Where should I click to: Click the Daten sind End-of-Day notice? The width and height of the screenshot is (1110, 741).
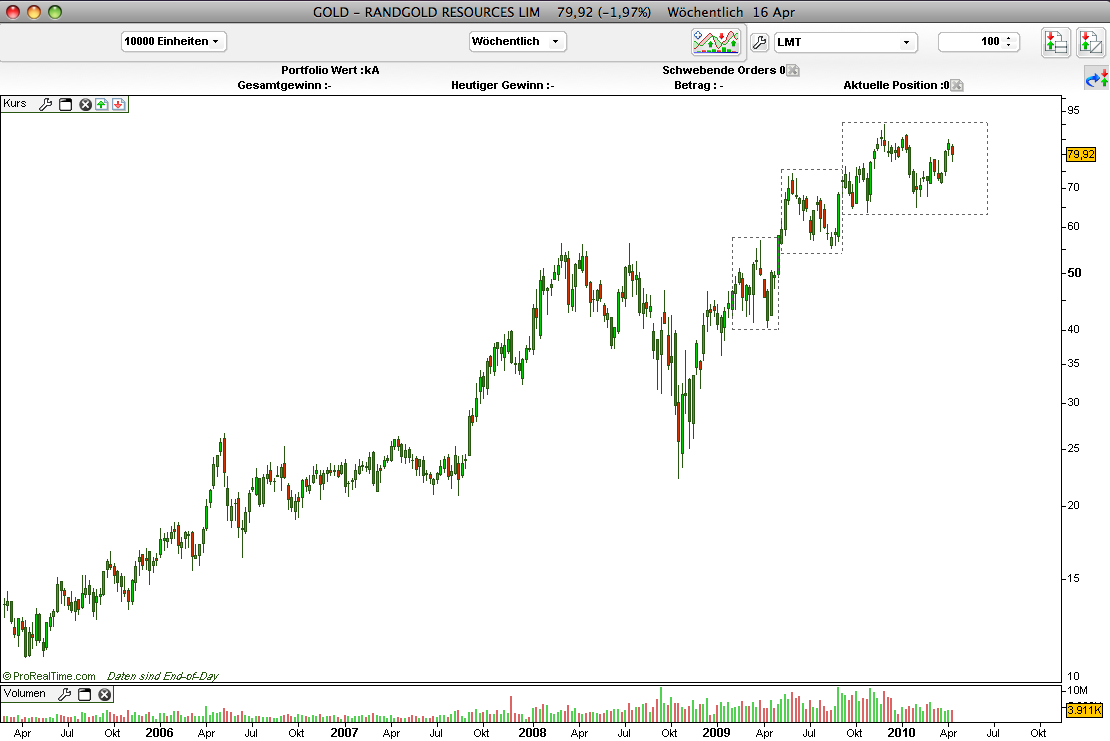tap(163, 677)
